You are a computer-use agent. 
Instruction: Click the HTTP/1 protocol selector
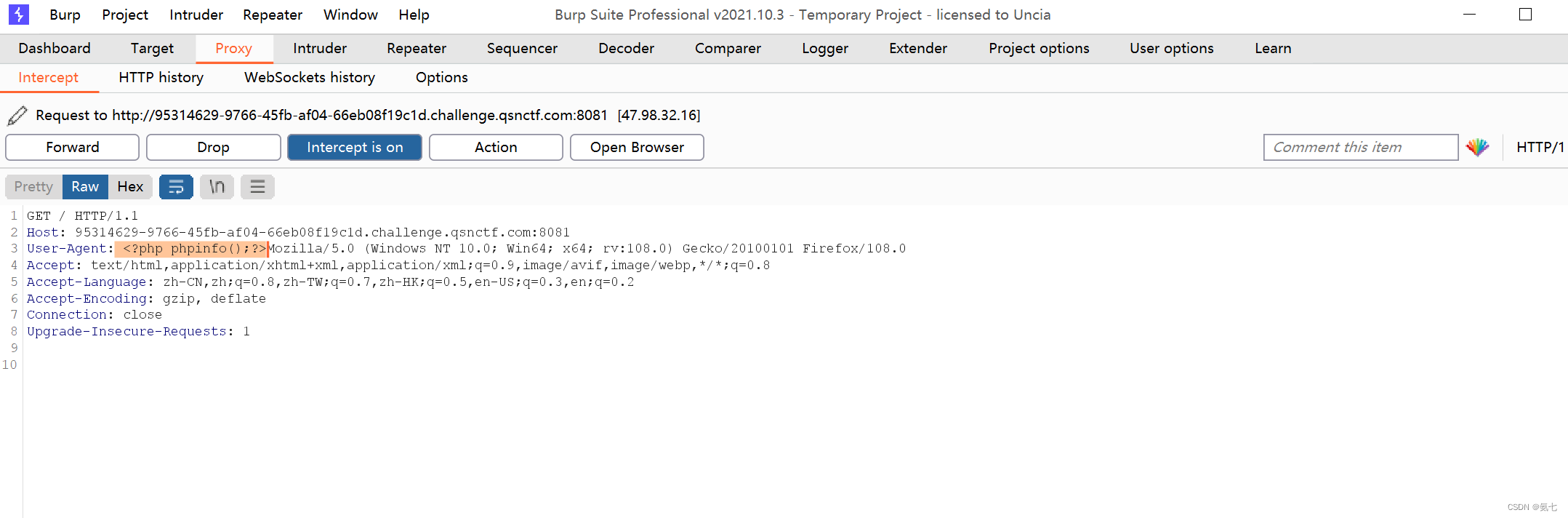pyautogui.click(x=1540, y=147)
